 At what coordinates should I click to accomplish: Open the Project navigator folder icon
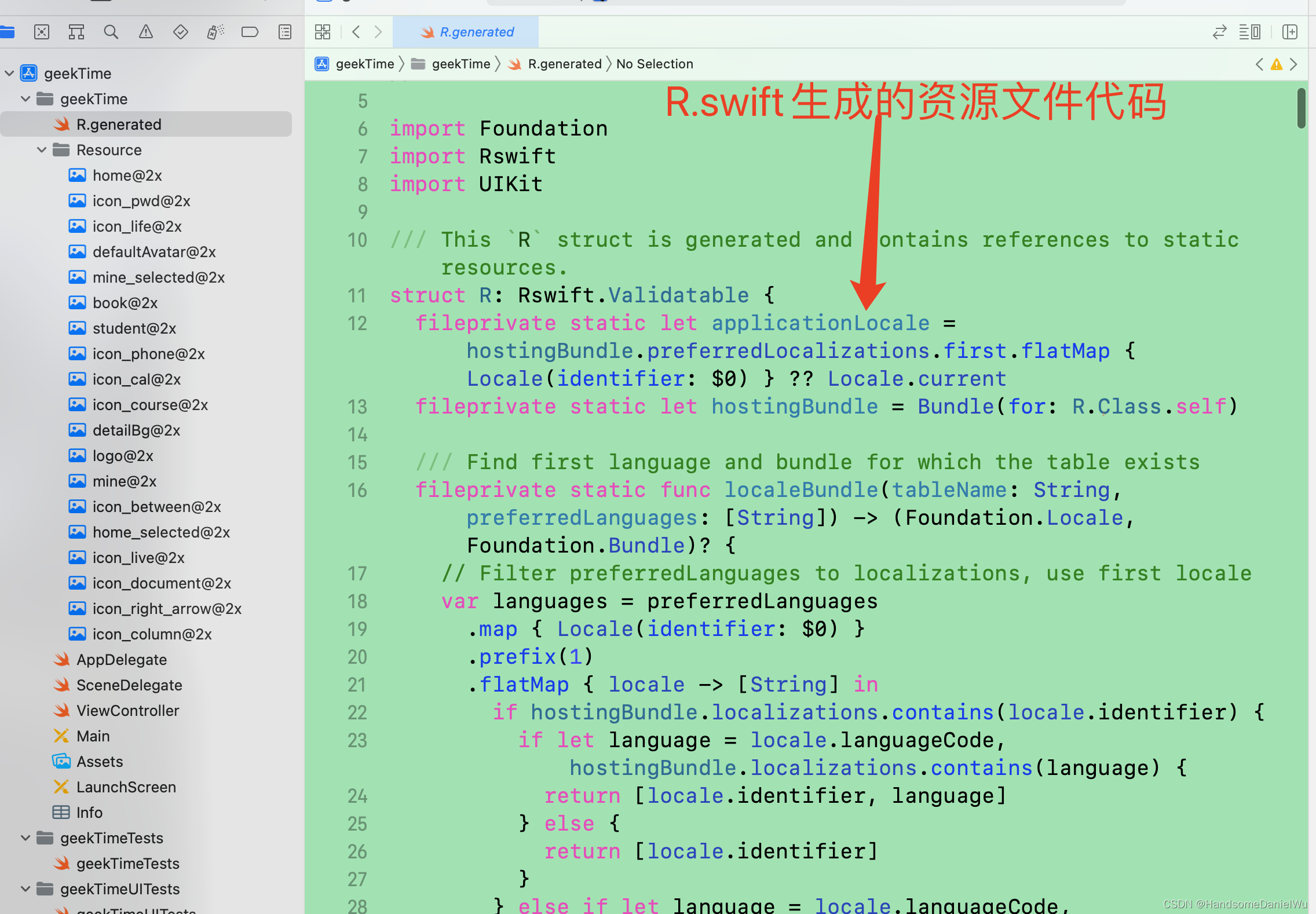pos(8,32)
